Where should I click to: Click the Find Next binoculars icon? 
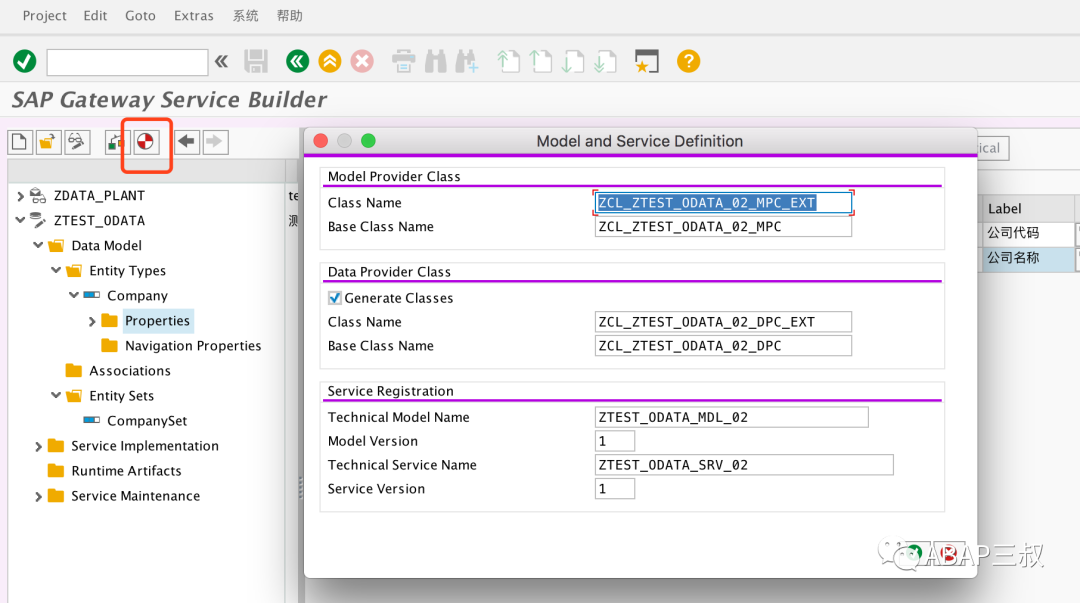[x=467, y=61]
